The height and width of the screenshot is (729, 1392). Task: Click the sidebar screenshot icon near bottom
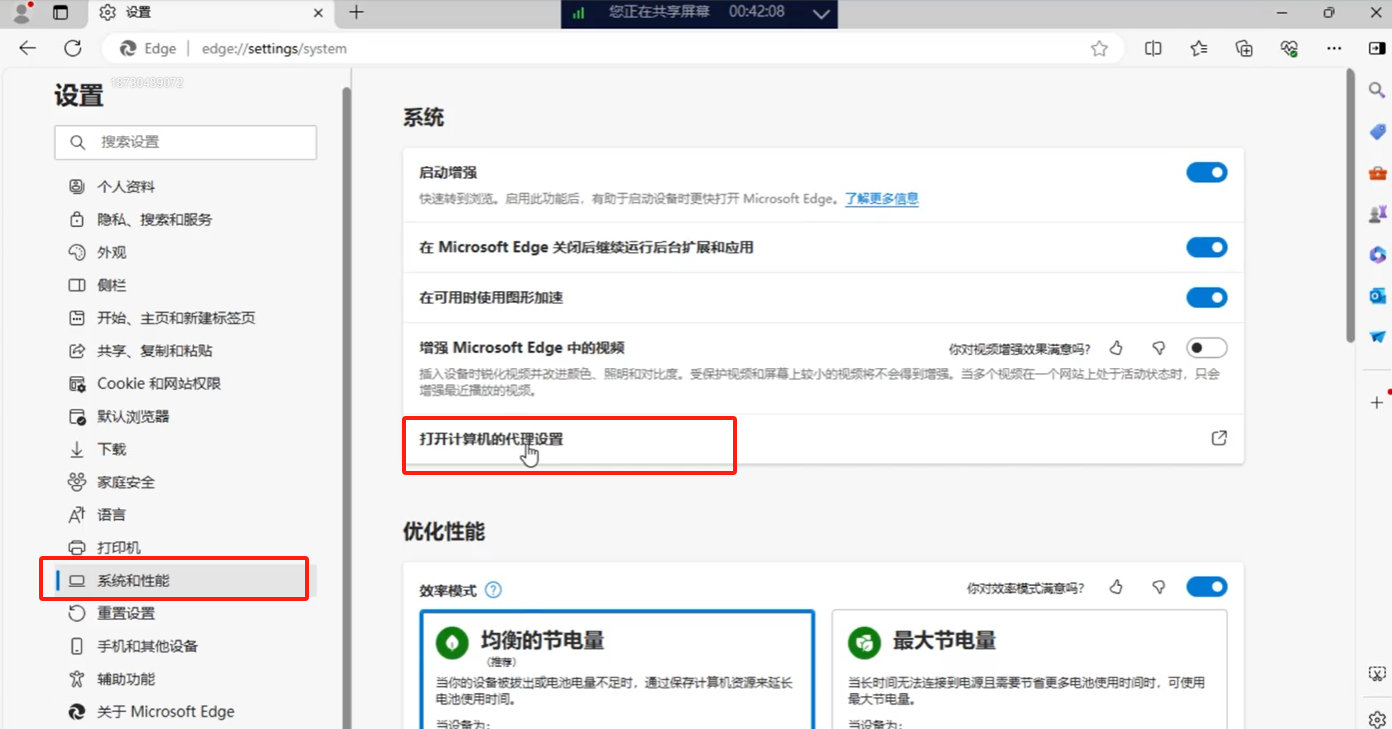[1377, 673]
